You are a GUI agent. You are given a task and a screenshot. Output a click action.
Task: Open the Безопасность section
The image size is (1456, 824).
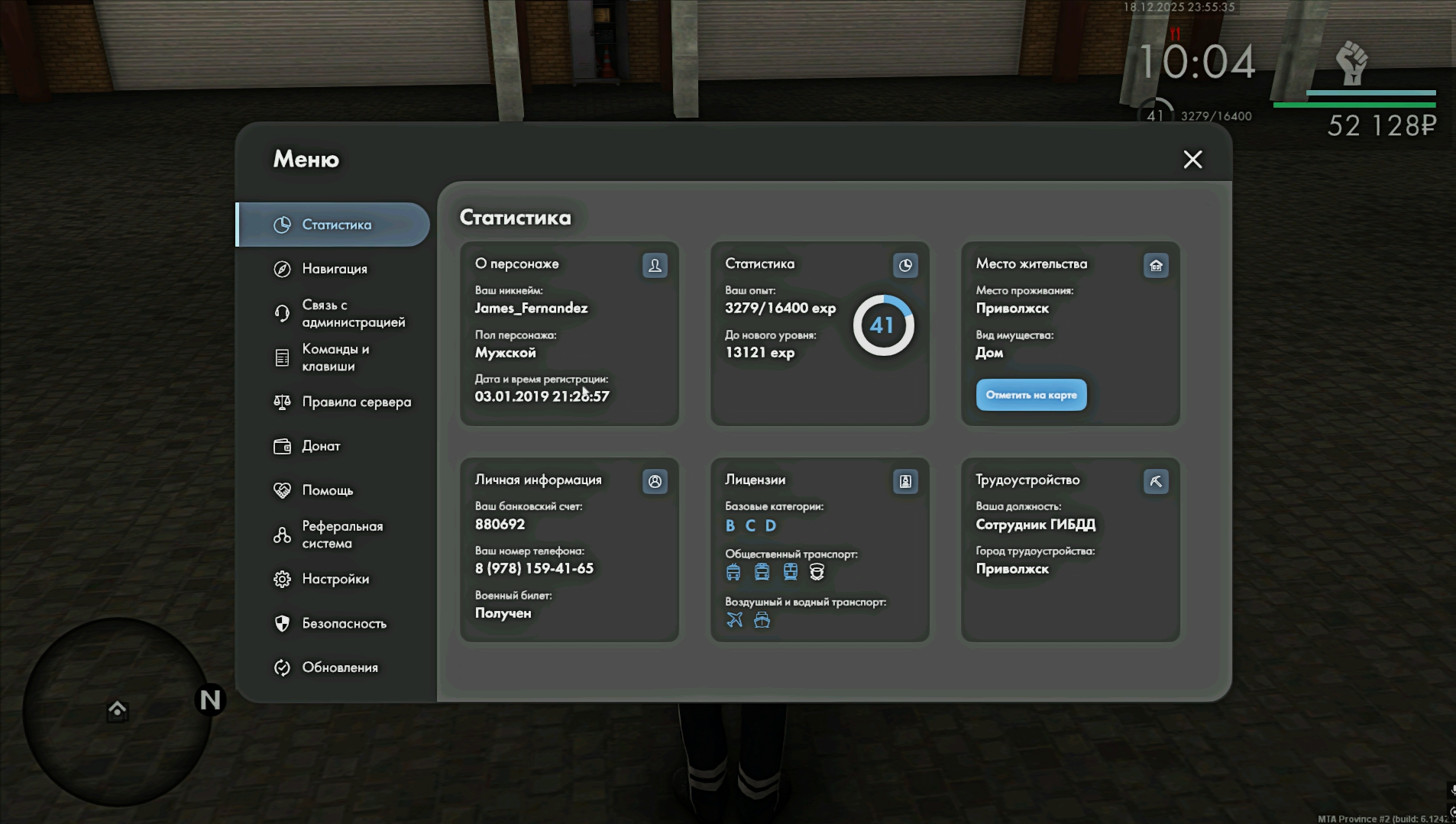click(344, 623)
